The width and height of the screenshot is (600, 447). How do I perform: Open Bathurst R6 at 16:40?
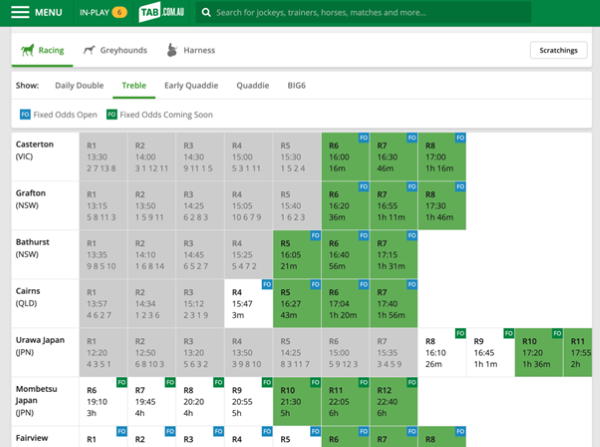[x=346, y=255]
